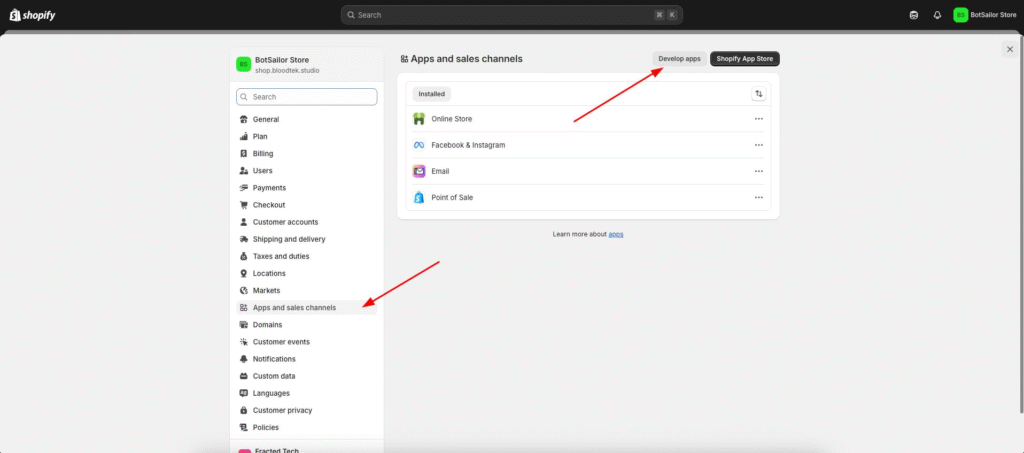Viewport: 1024px width, 453px height.
Task: Click the Customer privacy lock icon
Action: (244, 410)
